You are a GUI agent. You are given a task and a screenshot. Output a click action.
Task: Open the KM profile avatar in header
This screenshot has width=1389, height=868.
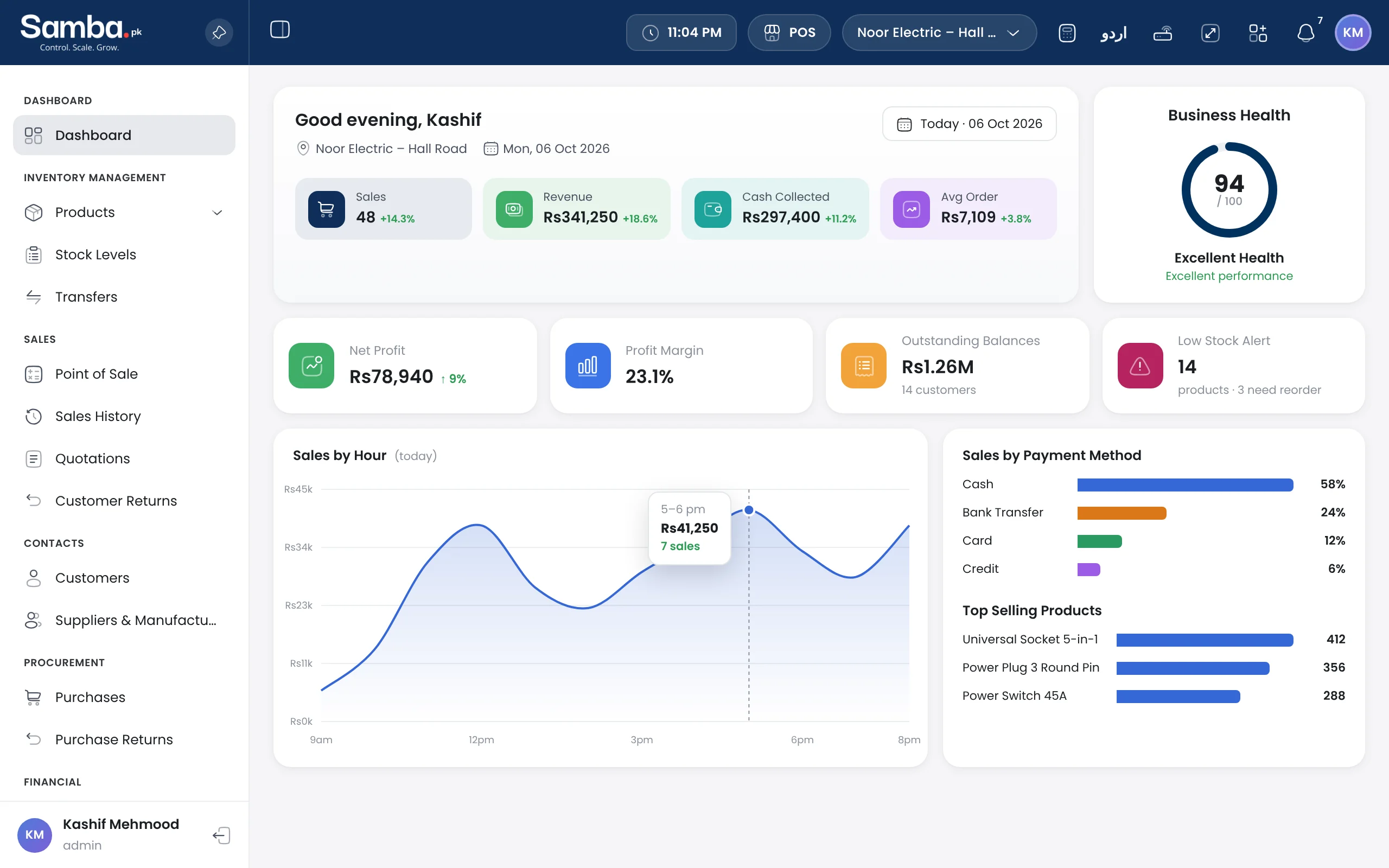[x=1353, y=33]
